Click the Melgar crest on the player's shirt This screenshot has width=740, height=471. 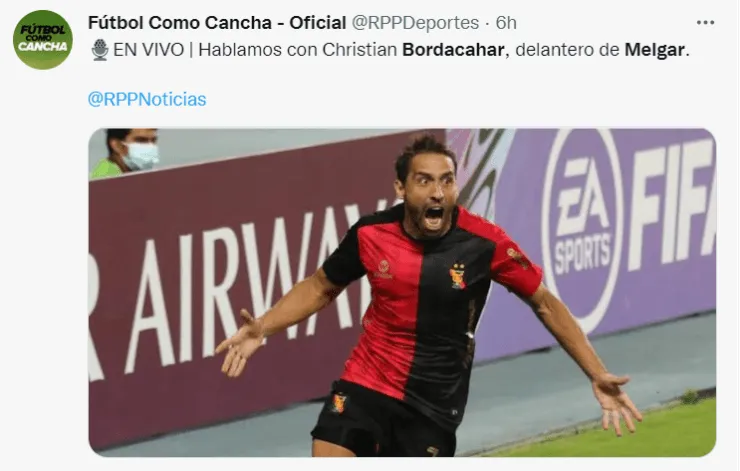(457, 276)
